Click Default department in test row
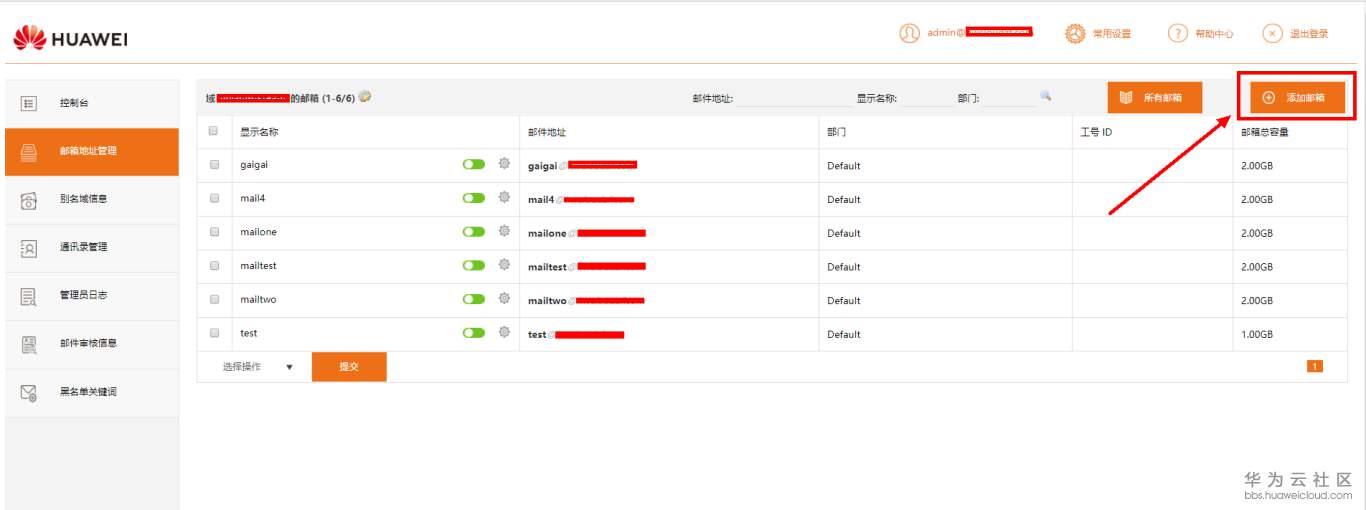Viewport: 1366px width, 510px height. point(844,334)
